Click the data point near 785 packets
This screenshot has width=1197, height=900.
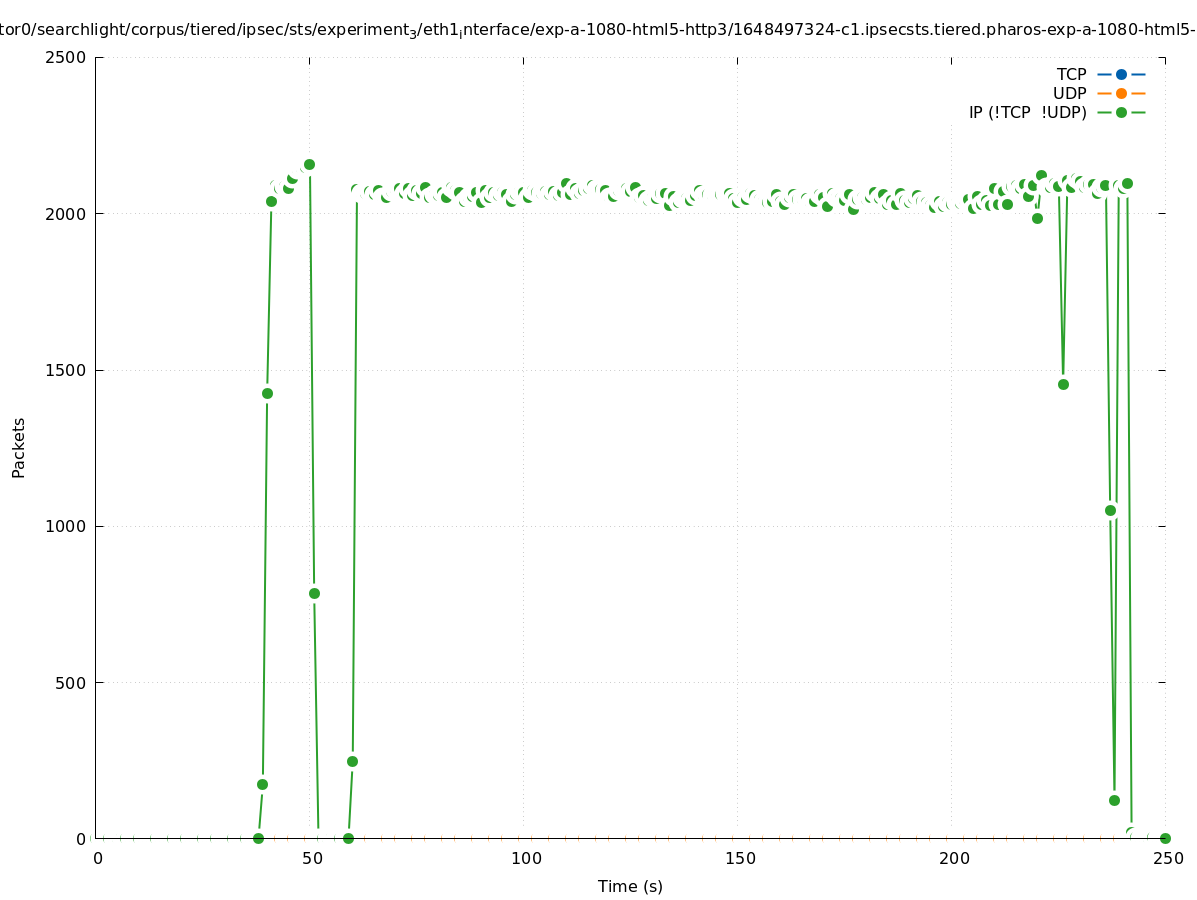tap(314, 593)
